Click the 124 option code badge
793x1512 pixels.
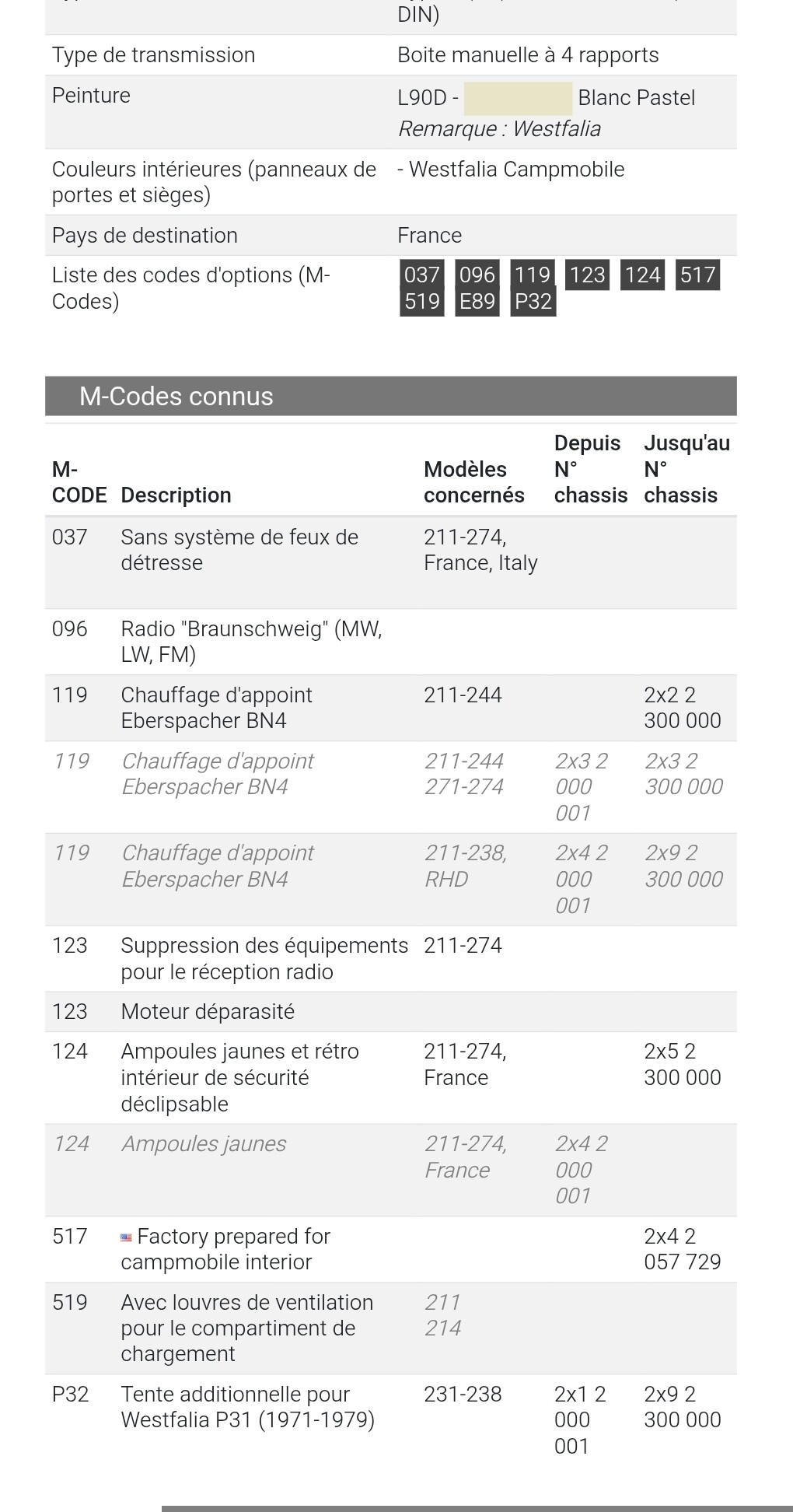642,275
